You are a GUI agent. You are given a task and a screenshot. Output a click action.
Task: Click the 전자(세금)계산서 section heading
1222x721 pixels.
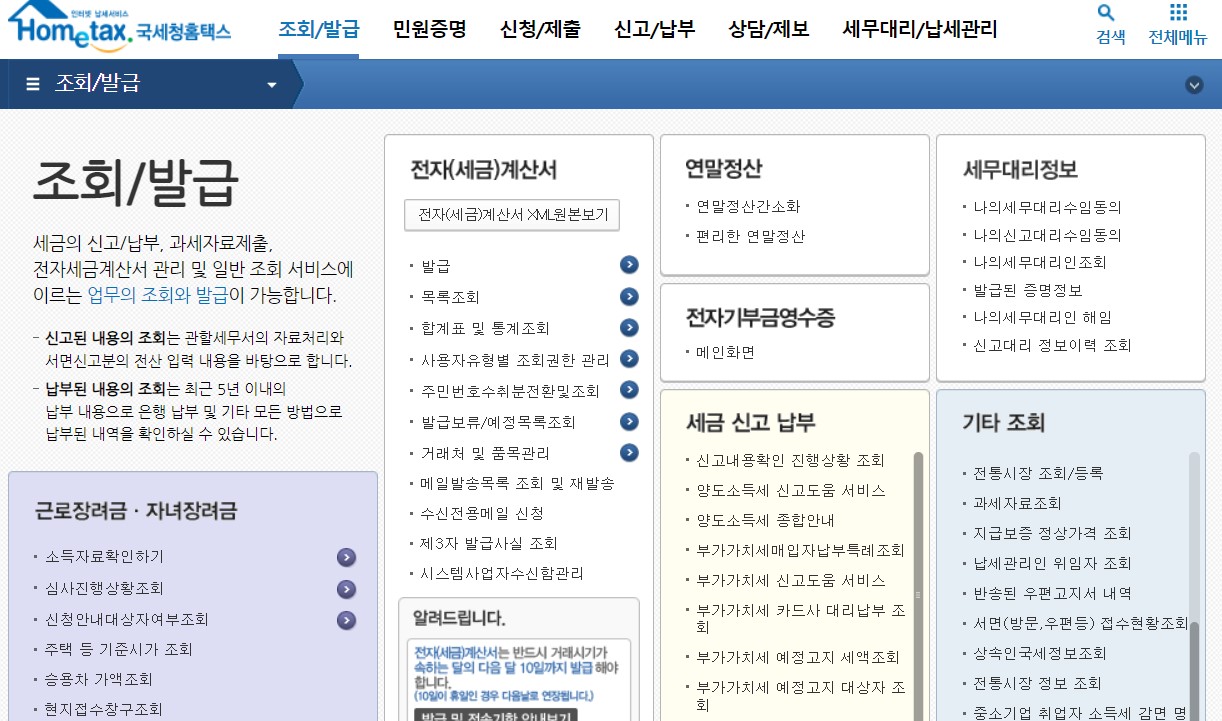coord(483,169)
